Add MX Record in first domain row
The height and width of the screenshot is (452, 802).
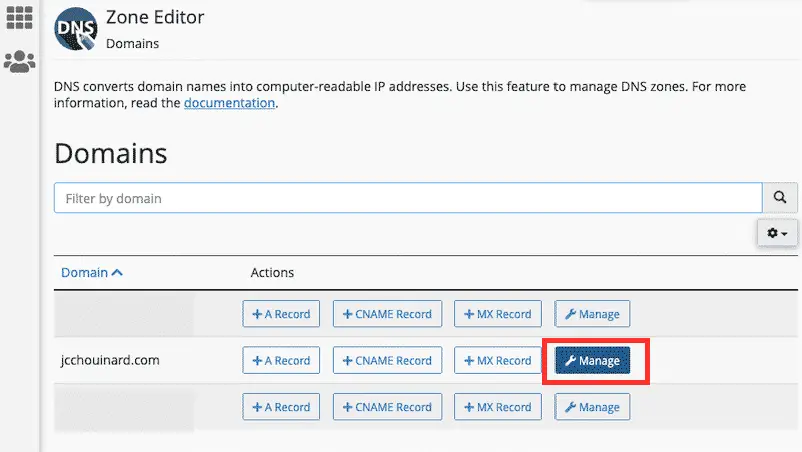tap(498, 314)
